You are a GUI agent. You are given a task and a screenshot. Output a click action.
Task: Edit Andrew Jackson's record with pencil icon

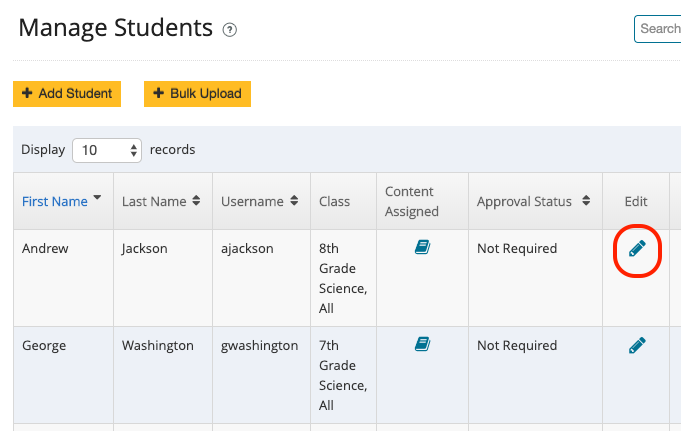pos(637,249)
